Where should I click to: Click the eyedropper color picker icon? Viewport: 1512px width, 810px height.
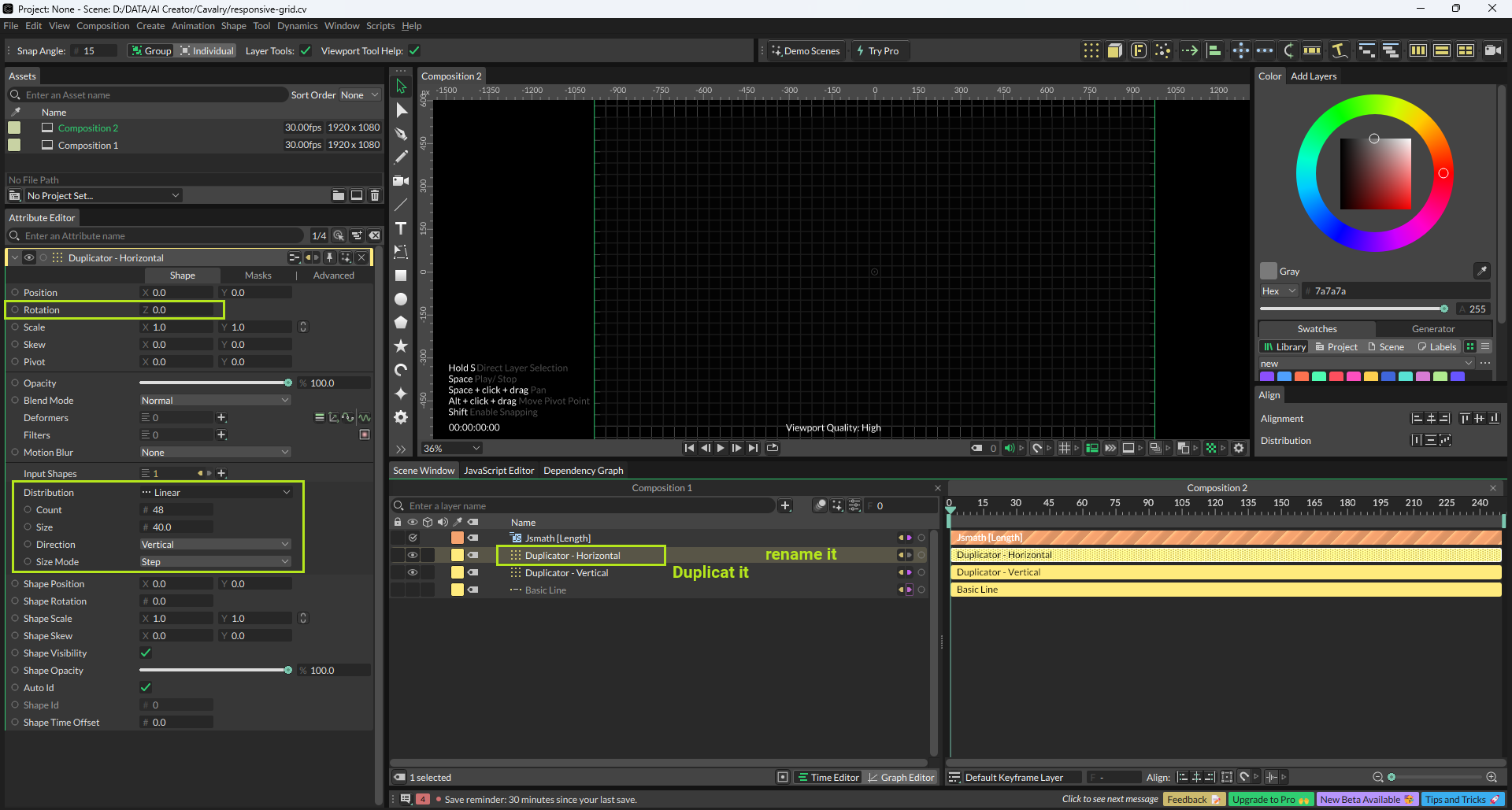coord(1481,271)
